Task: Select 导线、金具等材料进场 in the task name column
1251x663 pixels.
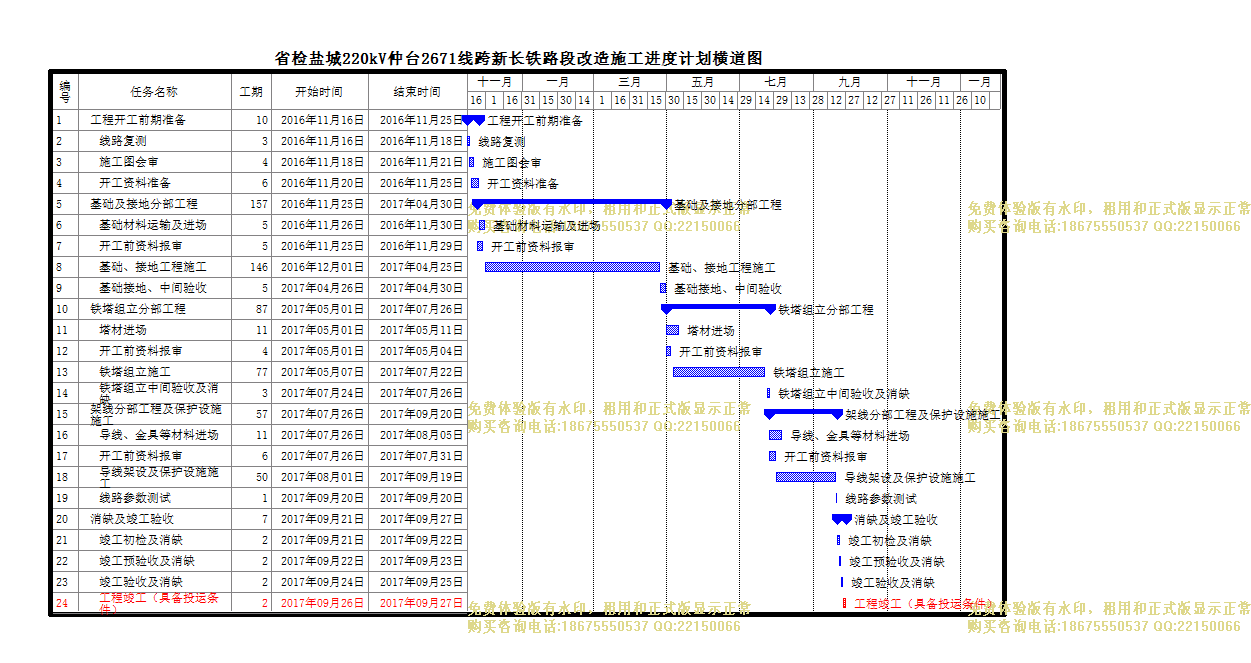Action: point(159,435)
